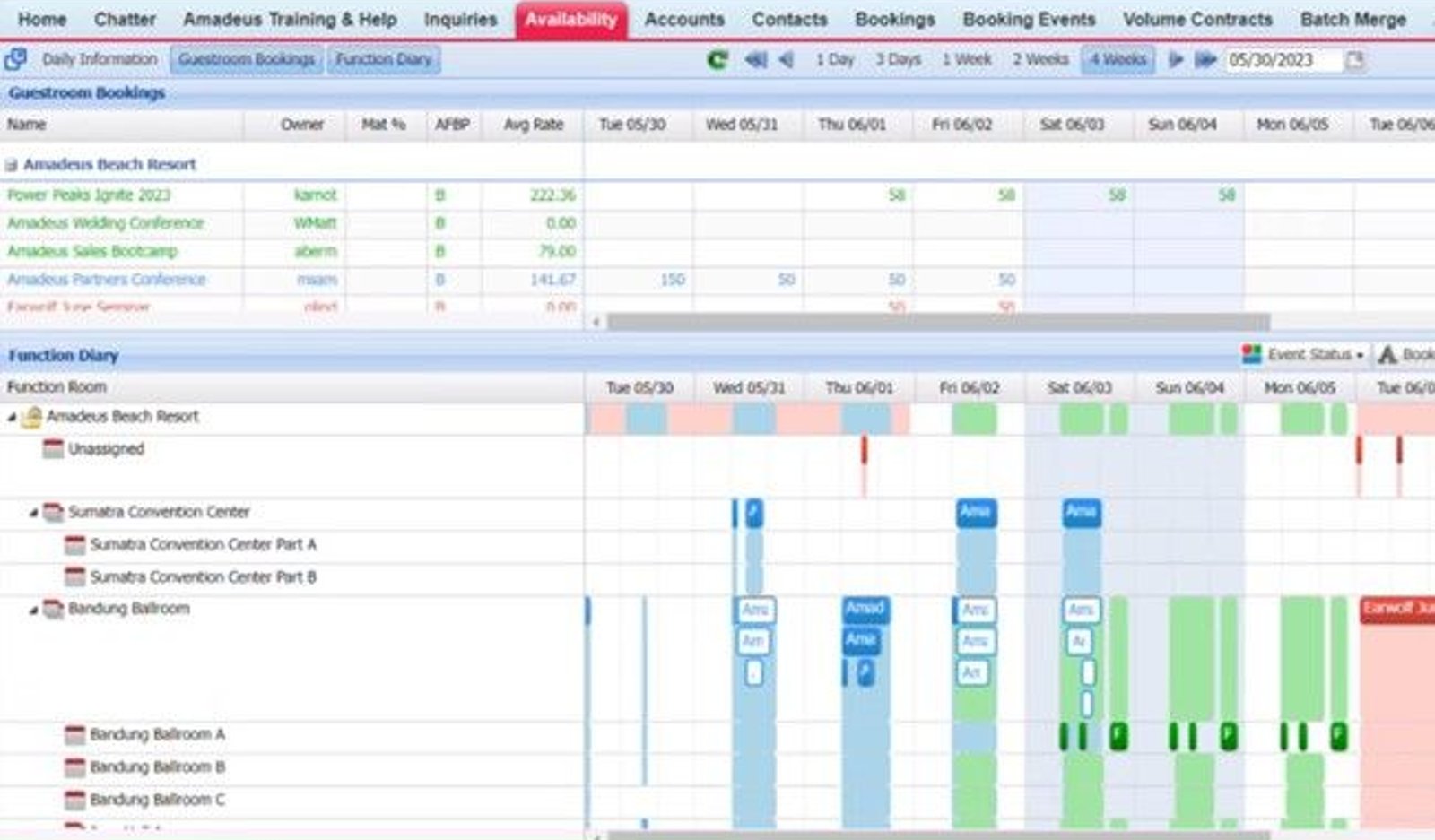Switch to the Chatter tab
The width and height of the screenshot is (1435, 840).
click(125, 19)
